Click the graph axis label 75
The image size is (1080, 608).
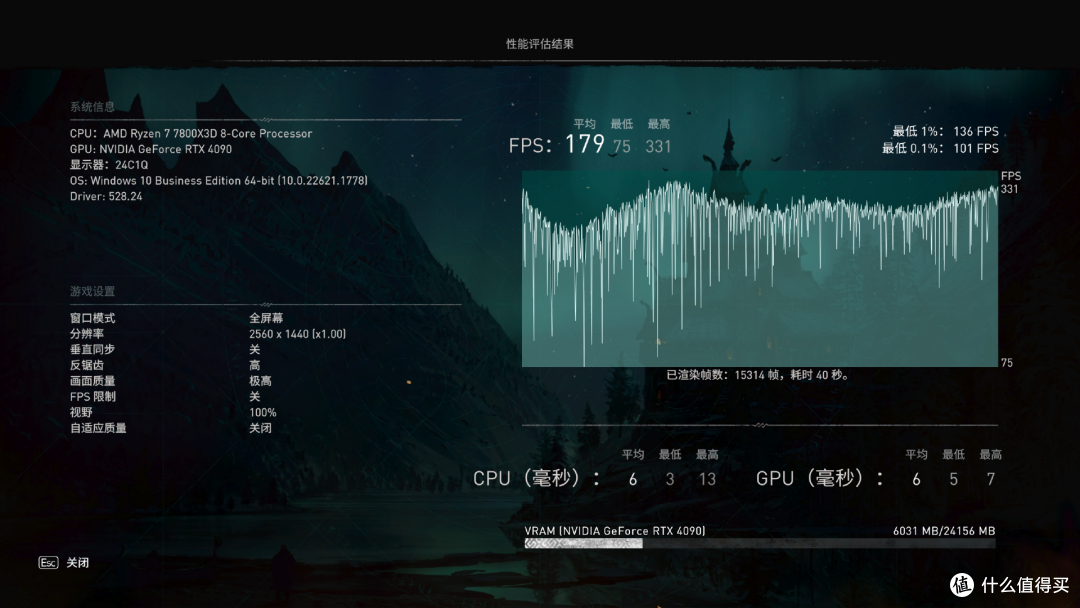[1007, 363]
